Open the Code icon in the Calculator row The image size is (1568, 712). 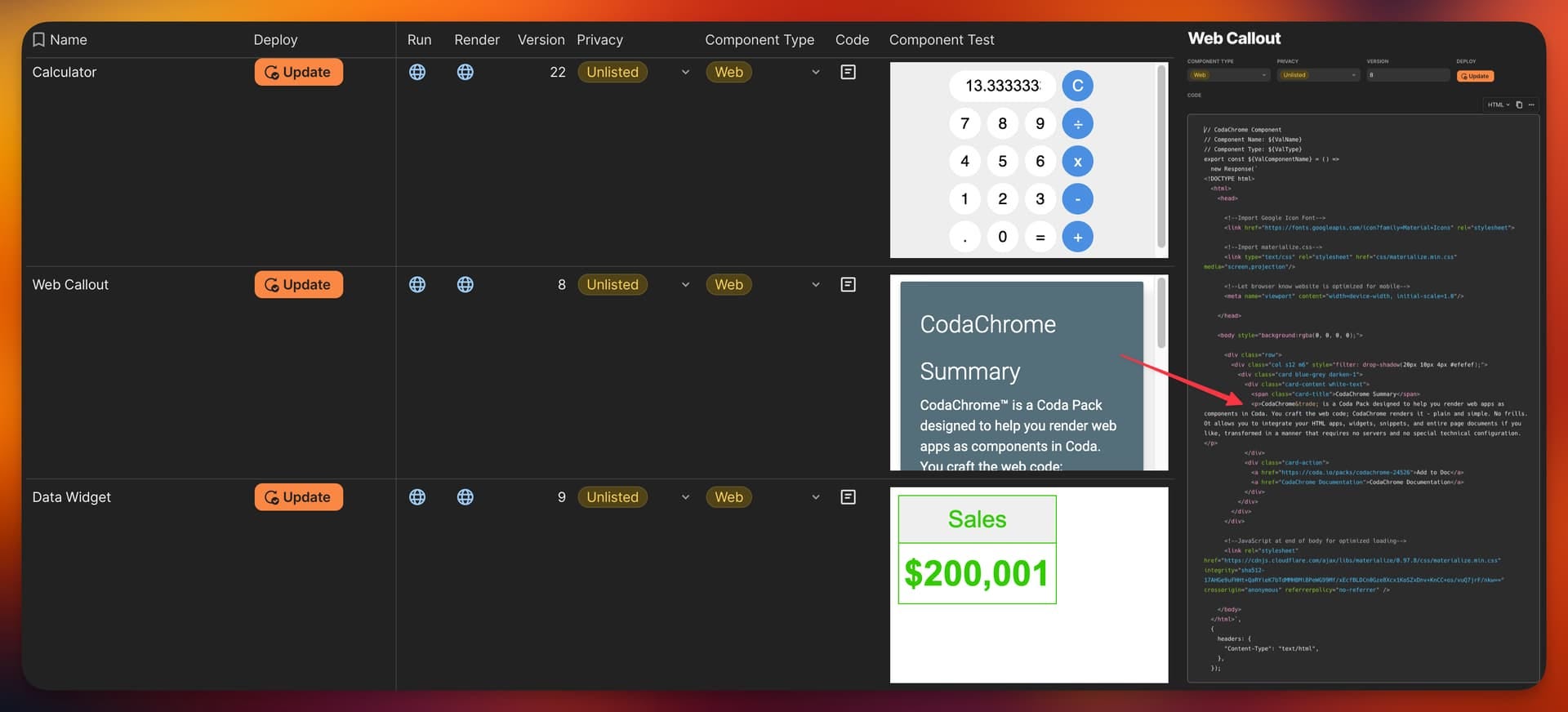pos(849,72)
